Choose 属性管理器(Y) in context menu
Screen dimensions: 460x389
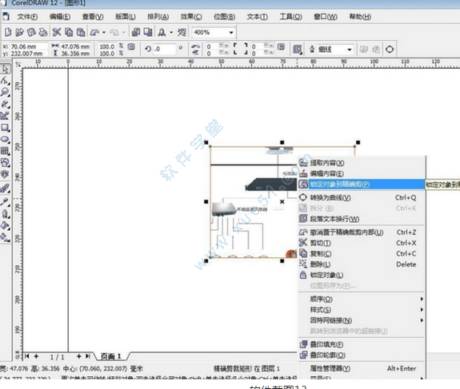pos(362,368)
